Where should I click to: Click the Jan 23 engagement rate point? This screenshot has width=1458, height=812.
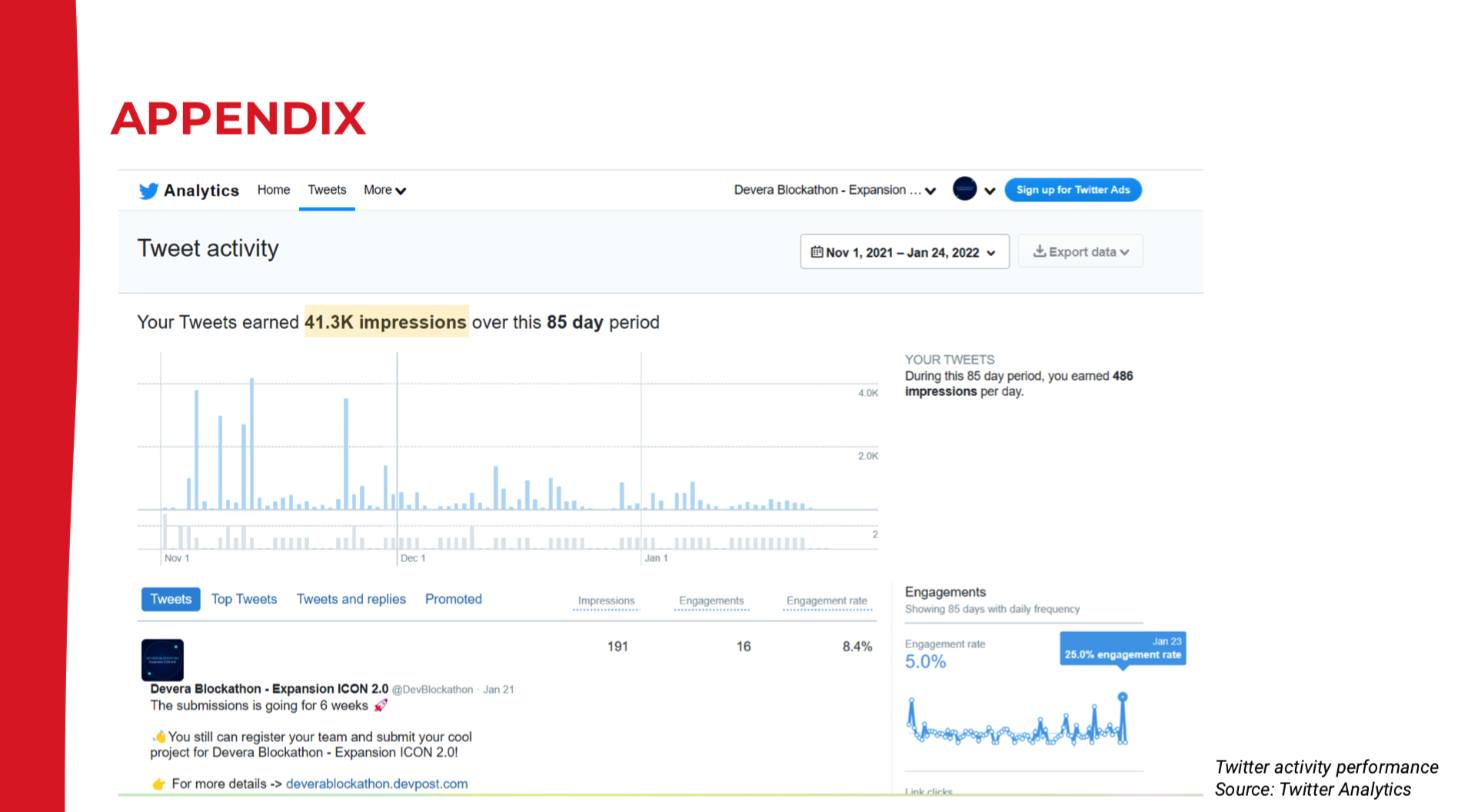(x=1123, y=697)
